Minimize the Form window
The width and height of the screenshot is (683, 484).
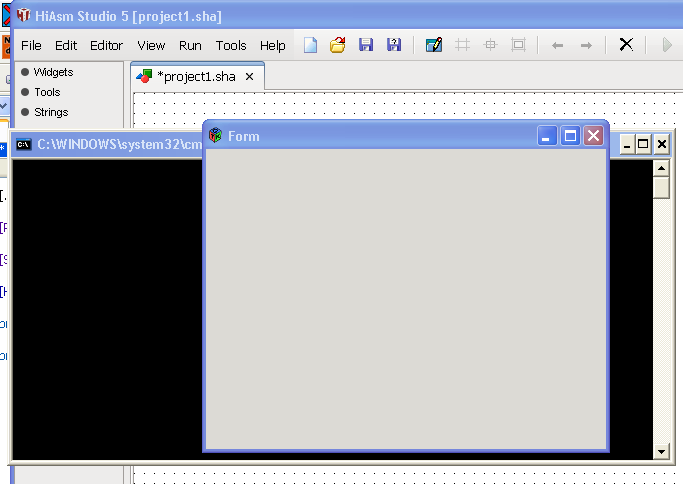tap(547, 135)
